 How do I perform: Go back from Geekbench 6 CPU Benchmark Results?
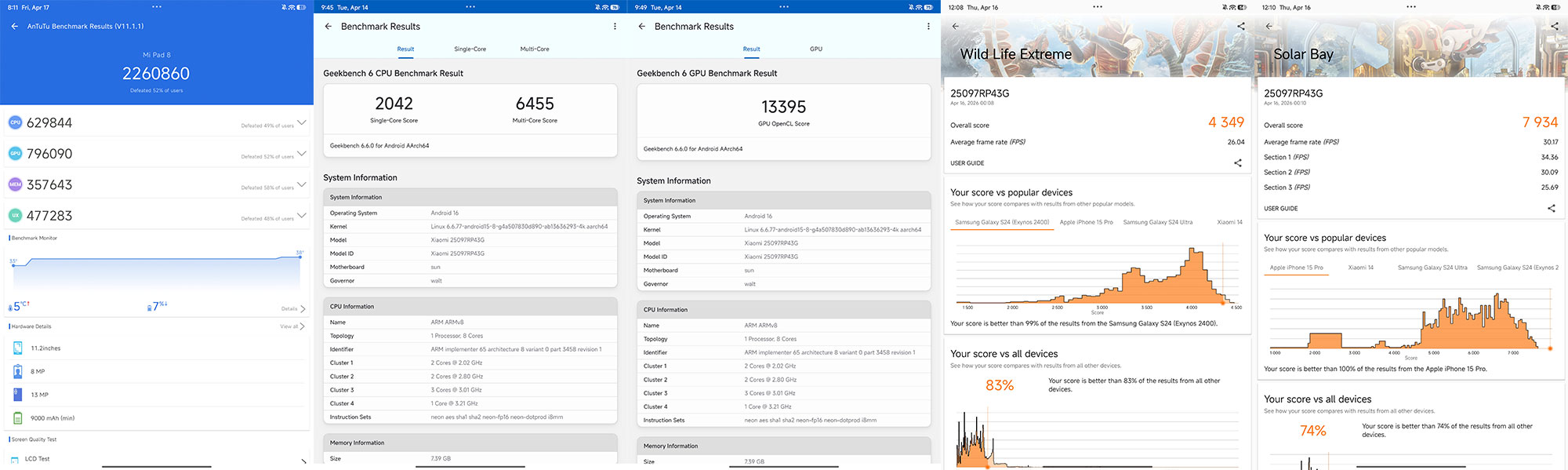pyautogui.click(x=328, y=26)
